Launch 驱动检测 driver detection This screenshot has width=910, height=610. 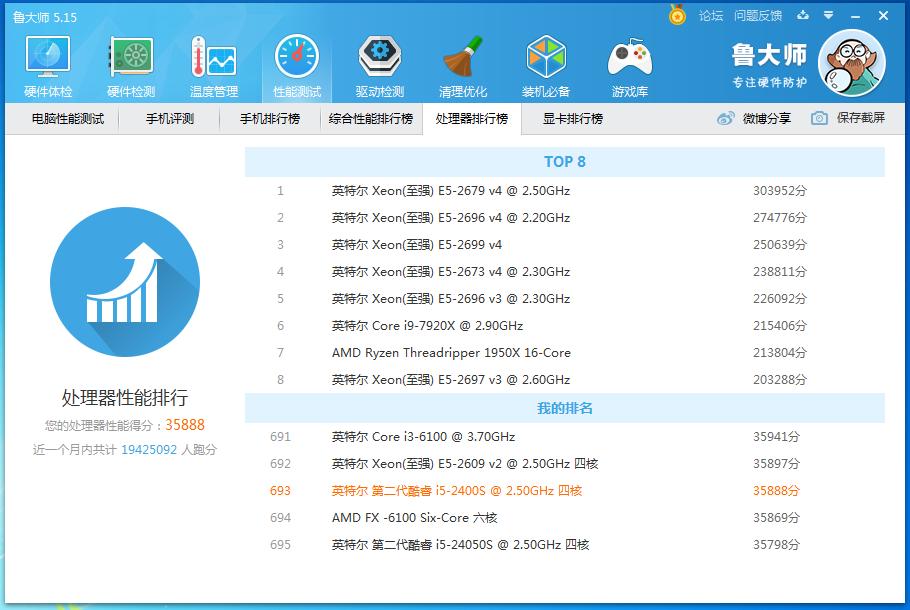(x=378, y=62)
